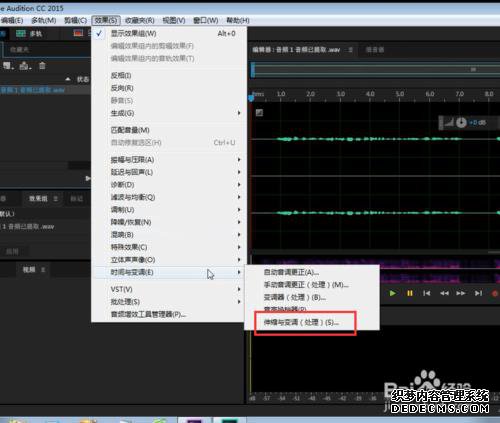This screenshot has width=500, height=423.
Task: Expand the VST(V) submenu arrow
Action: (239, 289)
